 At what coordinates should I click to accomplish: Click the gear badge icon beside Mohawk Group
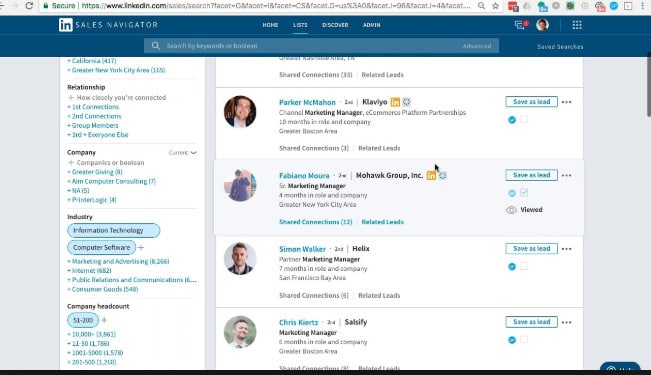tap(443, 176)
